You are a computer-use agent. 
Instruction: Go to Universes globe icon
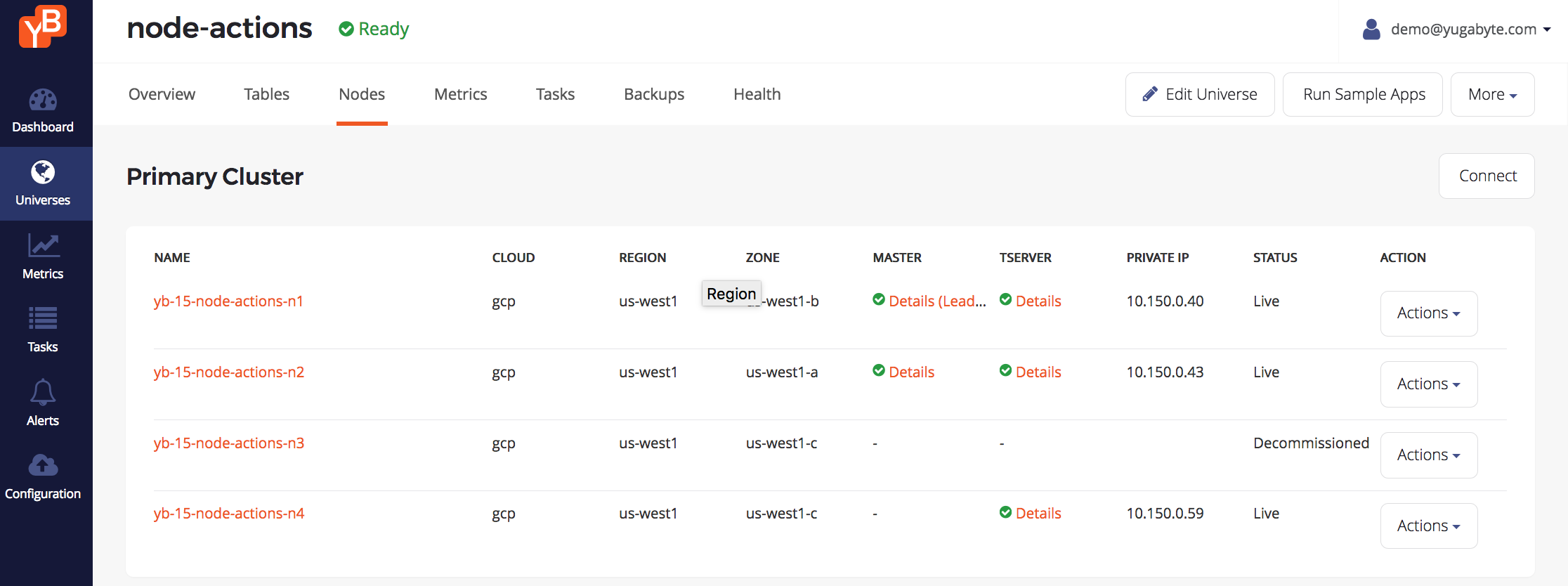click(x=43, y=172)
